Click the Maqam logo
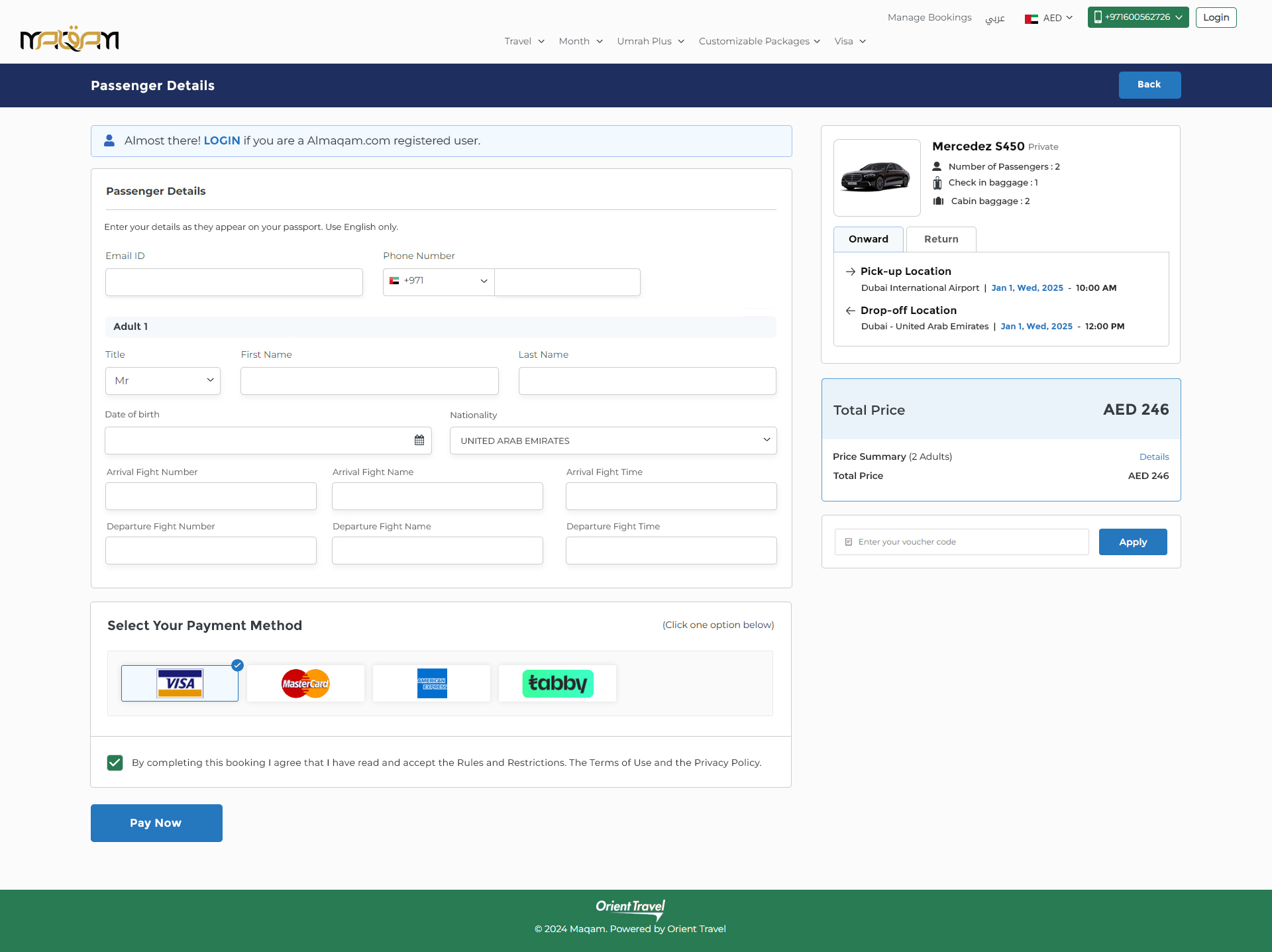 pyautogui.click(x=70, y=40)
